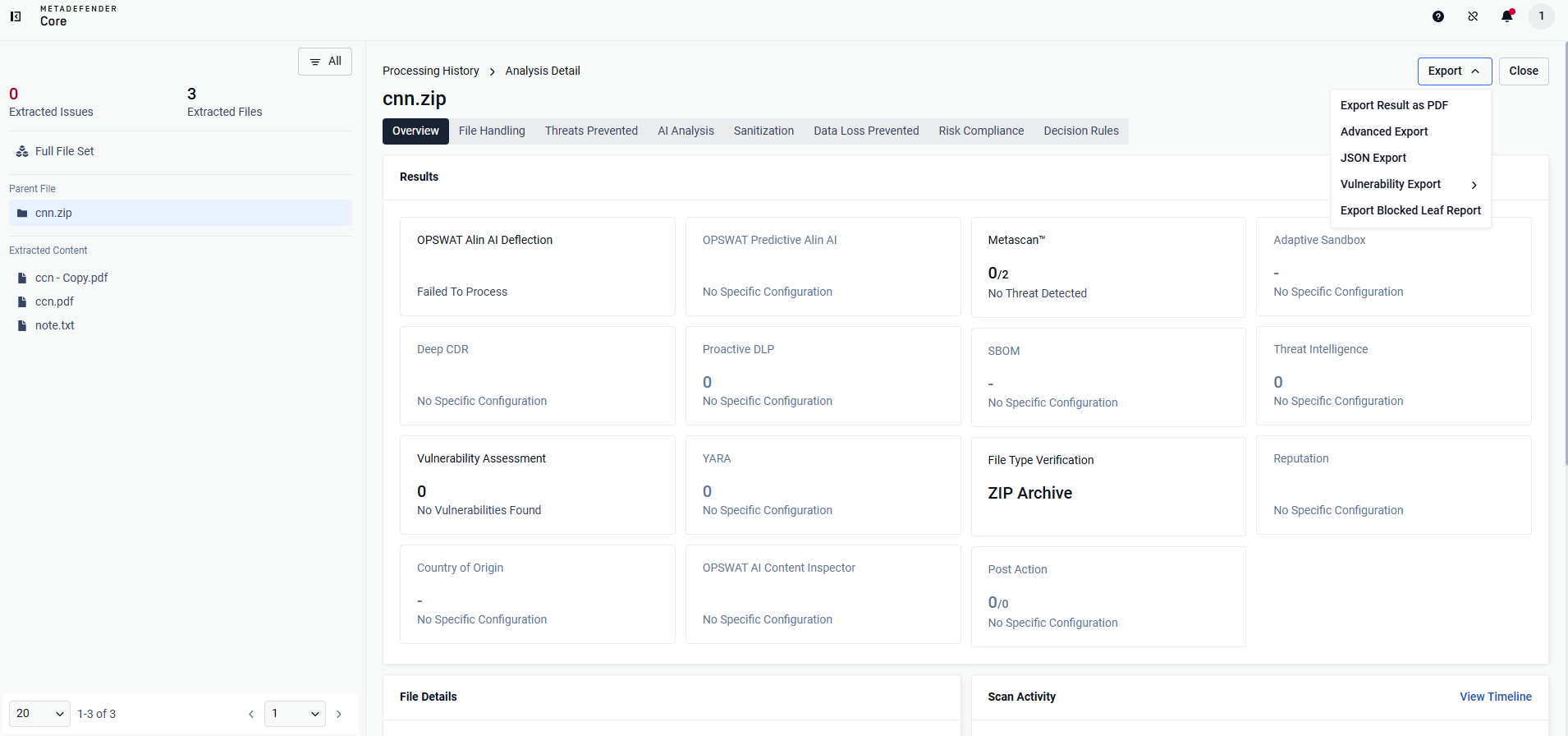The width and height of the screenshot is (1568, 736).
Task: Choose Export Blocked Leaf Report
Action: 1410,211
